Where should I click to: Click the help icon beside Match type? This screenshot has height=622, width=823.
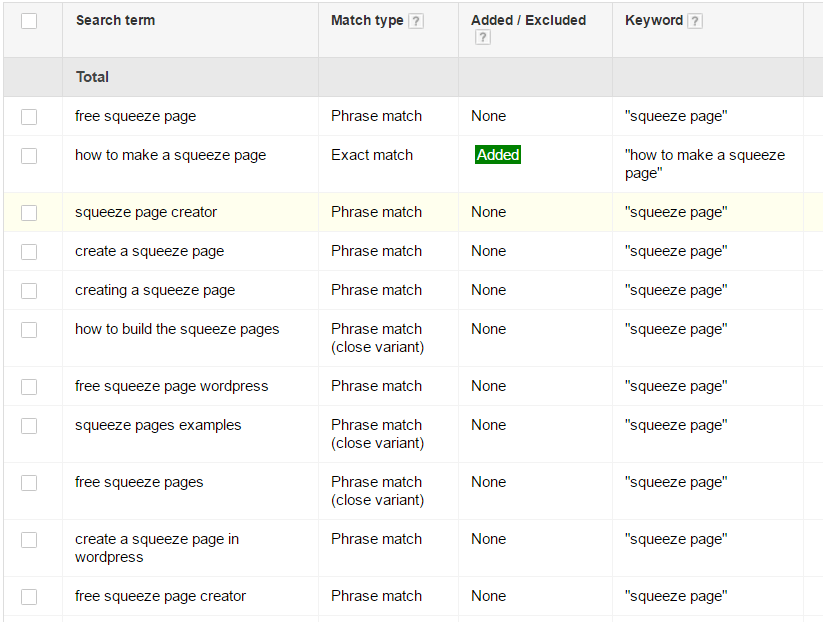pyautogui.click(x=416, y=21)
